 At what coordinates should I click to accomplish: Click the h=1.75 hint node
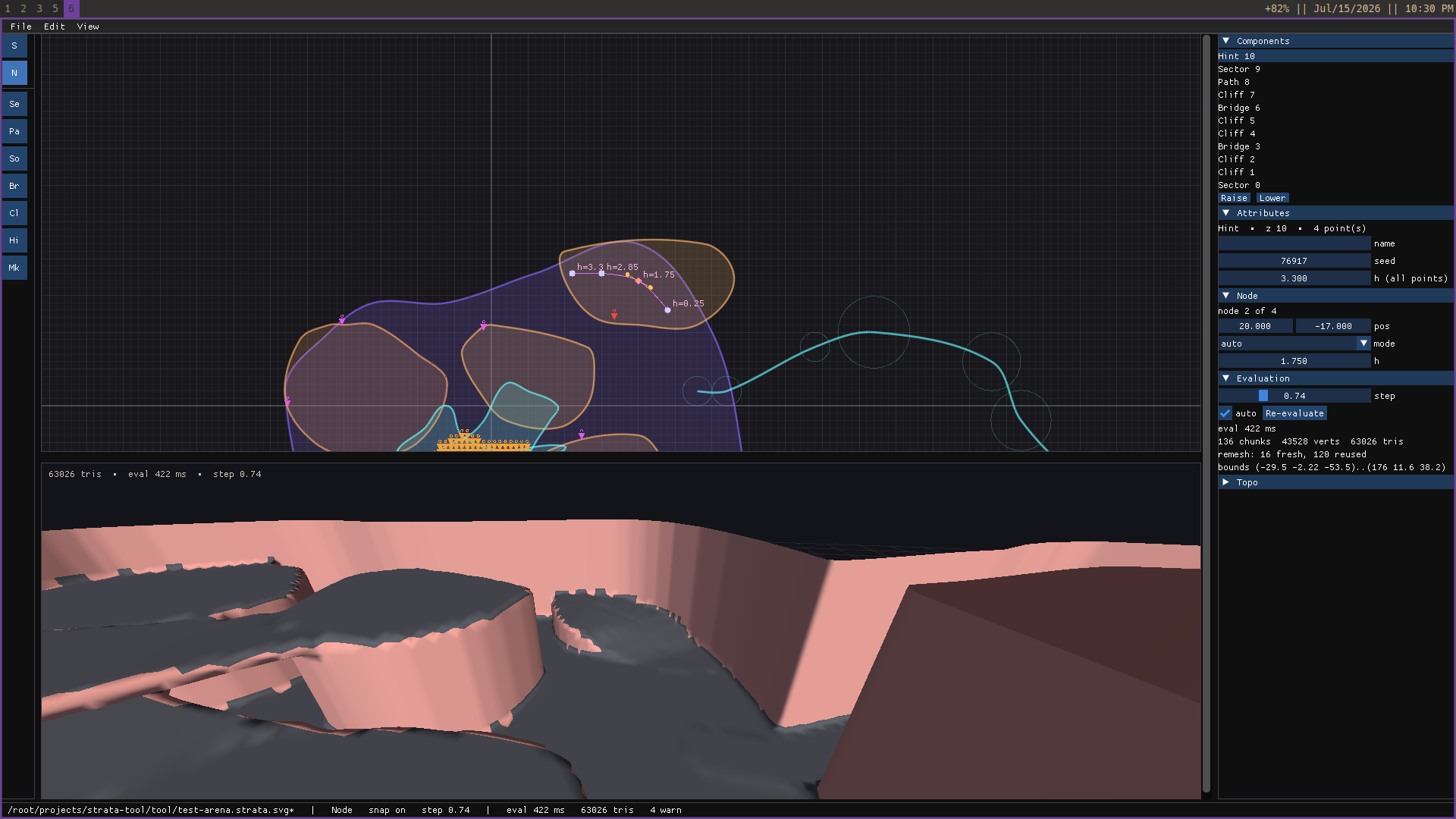pos(639,281)
